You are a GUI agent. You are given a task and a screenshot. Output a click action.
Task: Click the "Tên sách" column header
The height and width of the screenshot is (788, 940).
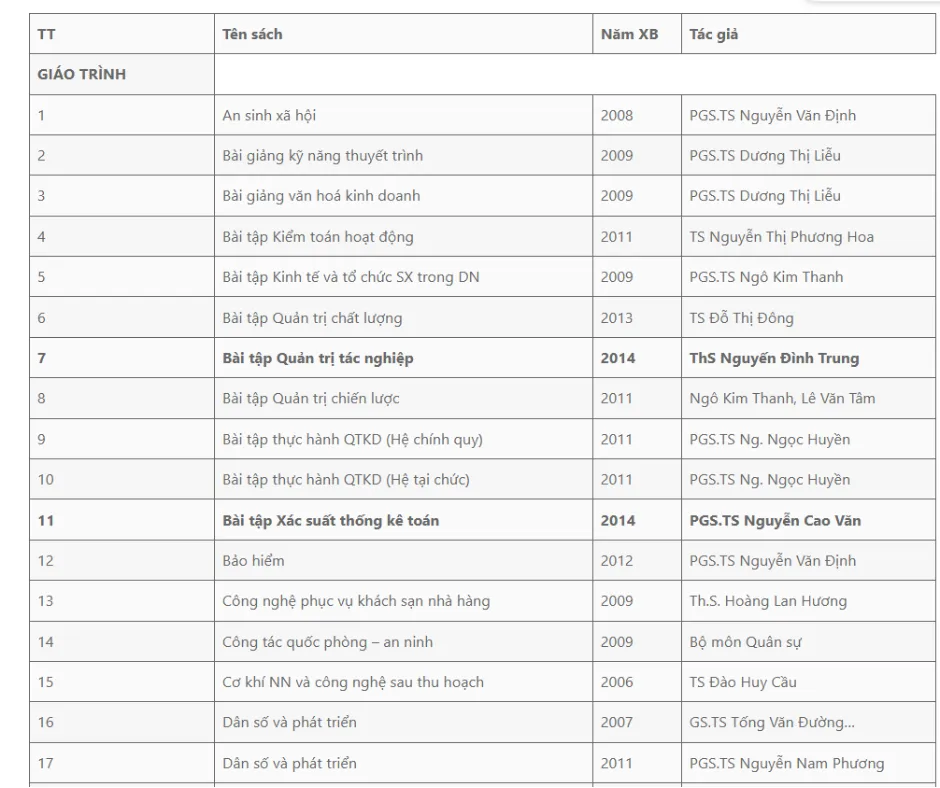pyautogui.click(x=252, y=34)
